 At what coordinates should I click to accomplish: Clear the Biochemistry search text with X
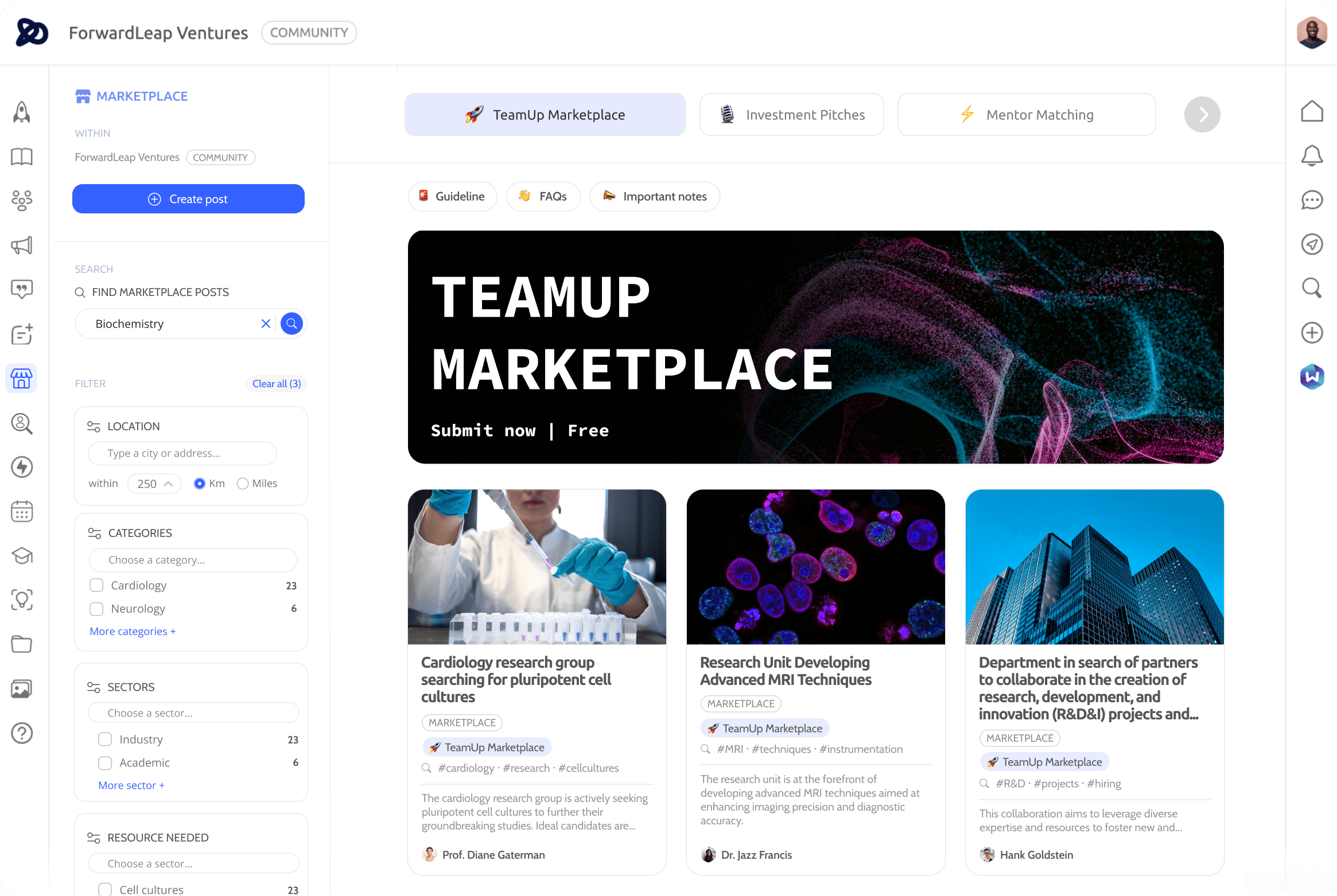[266, 324]
